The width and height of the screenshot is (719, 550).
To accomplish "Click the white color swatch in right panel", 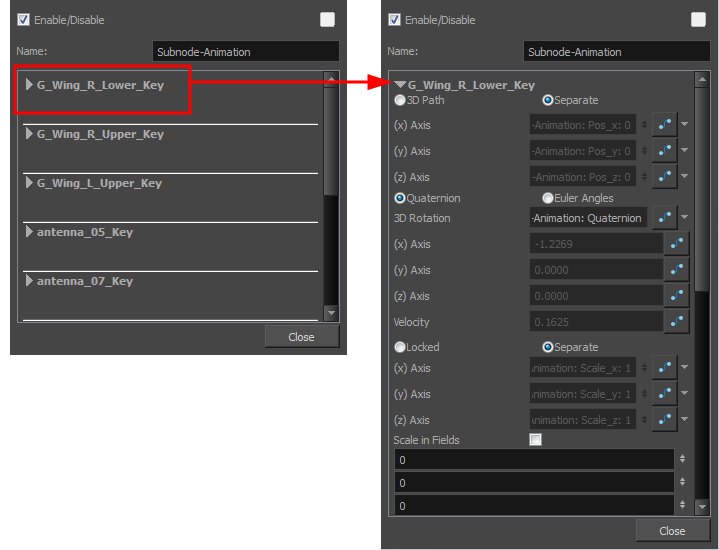I will [x=698, y=20].
